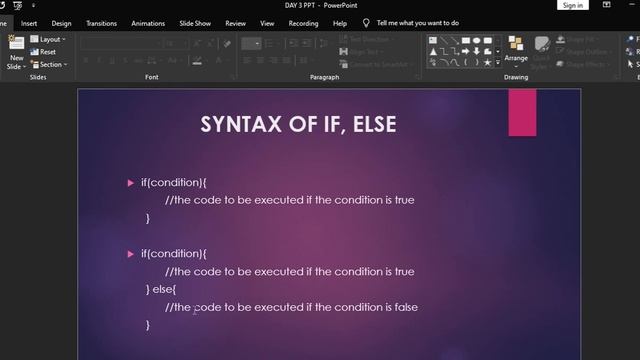
Task: Open the Transitions tab
Action: pos(101,23)
